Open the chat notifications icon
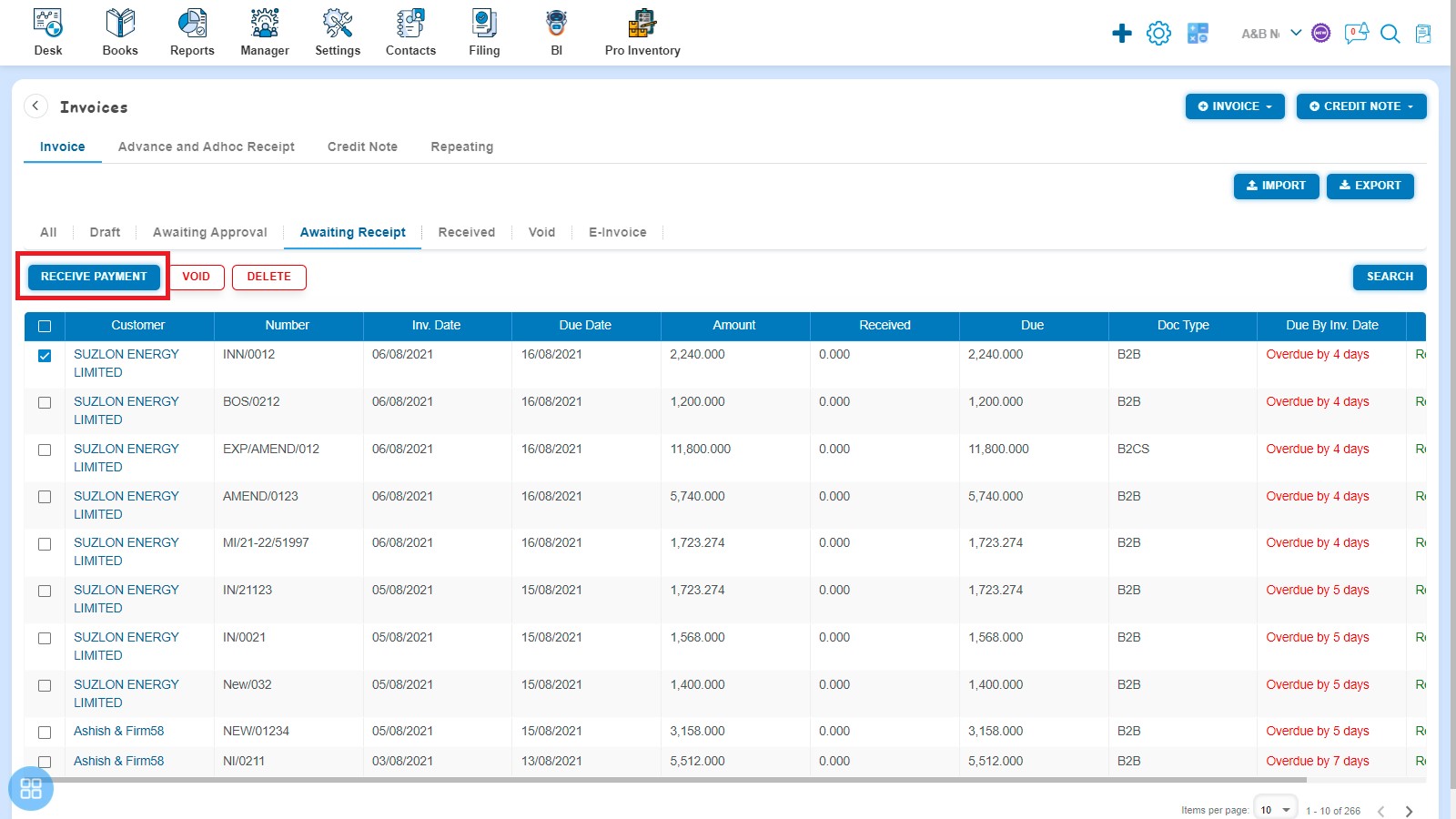The height and width of the screenshot is (819, 1456). point(1357,34)
